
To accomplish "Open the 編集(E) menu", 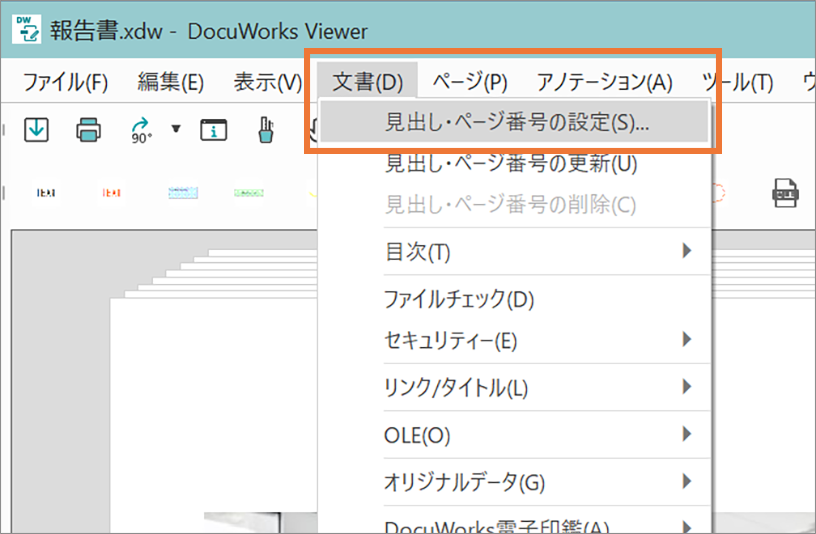I will [171, 82].
